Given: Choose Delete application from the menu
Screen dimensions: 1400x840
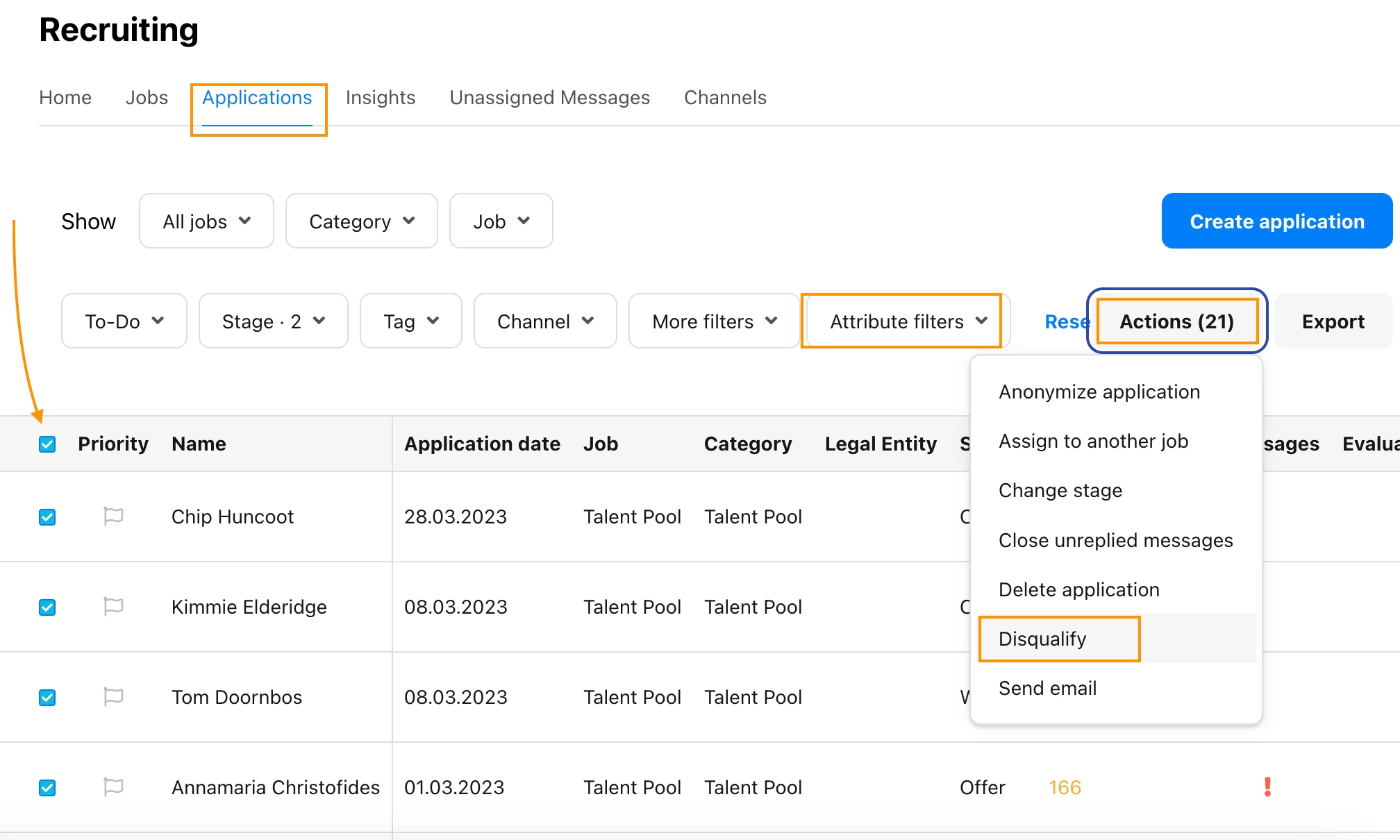Looking at the screenshot, I should click(x=1116, y=590).
